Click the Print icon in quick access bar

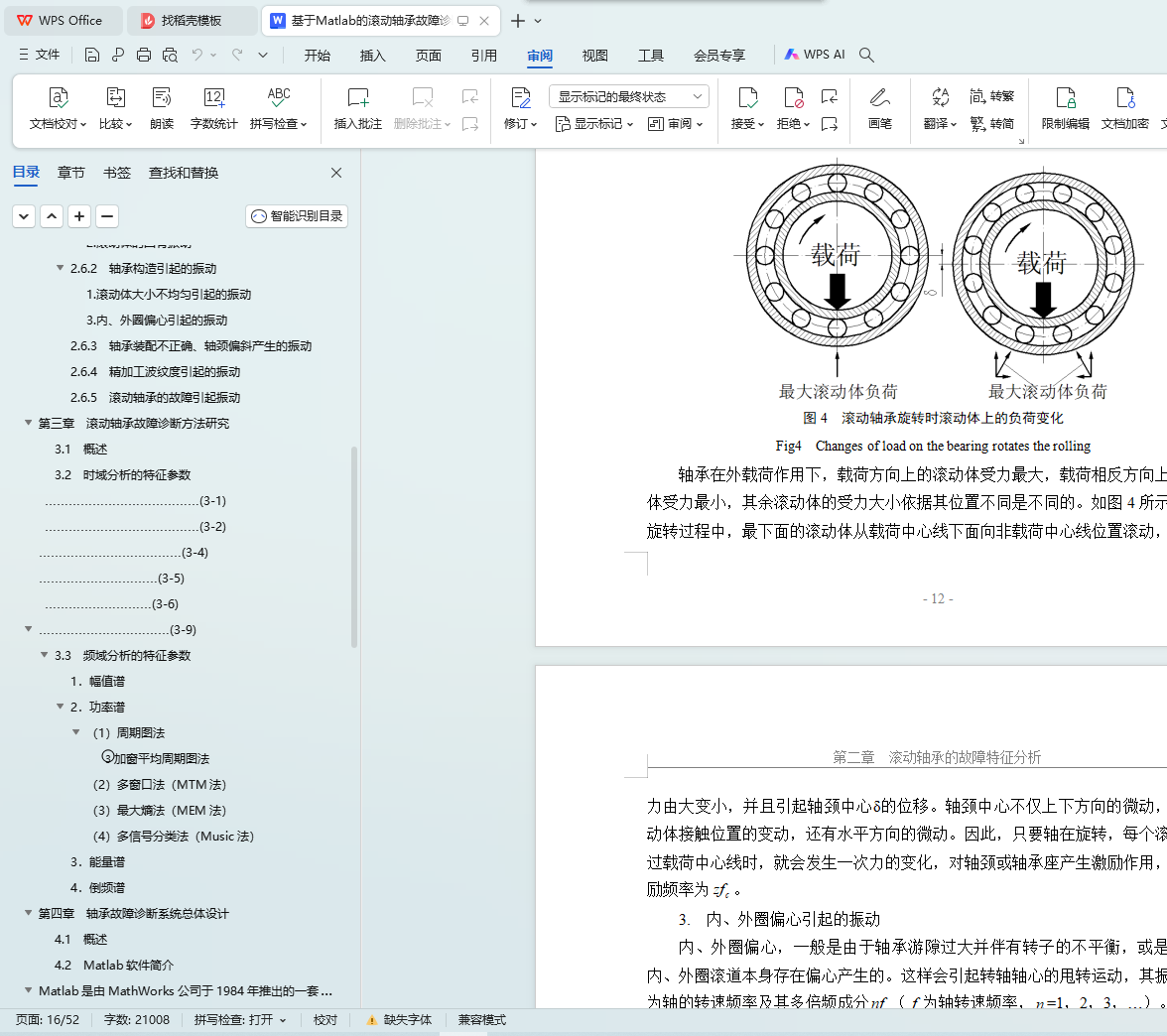(144, 55)
